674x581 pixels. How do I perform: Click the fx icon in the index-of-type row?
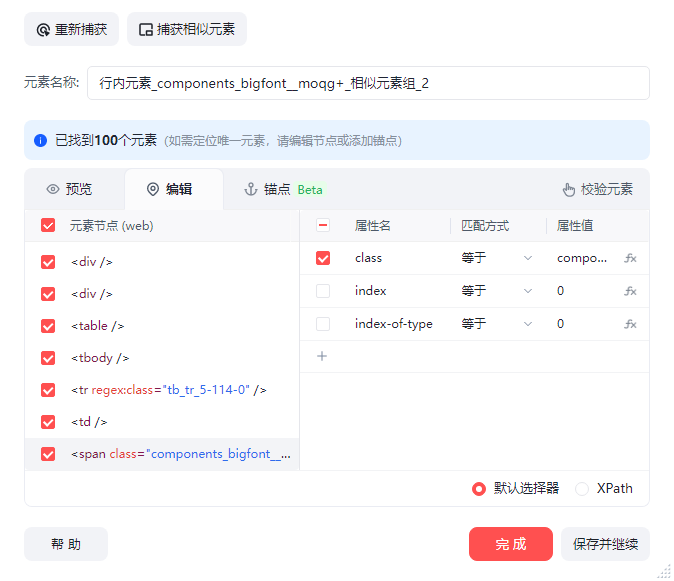[630, 324]
